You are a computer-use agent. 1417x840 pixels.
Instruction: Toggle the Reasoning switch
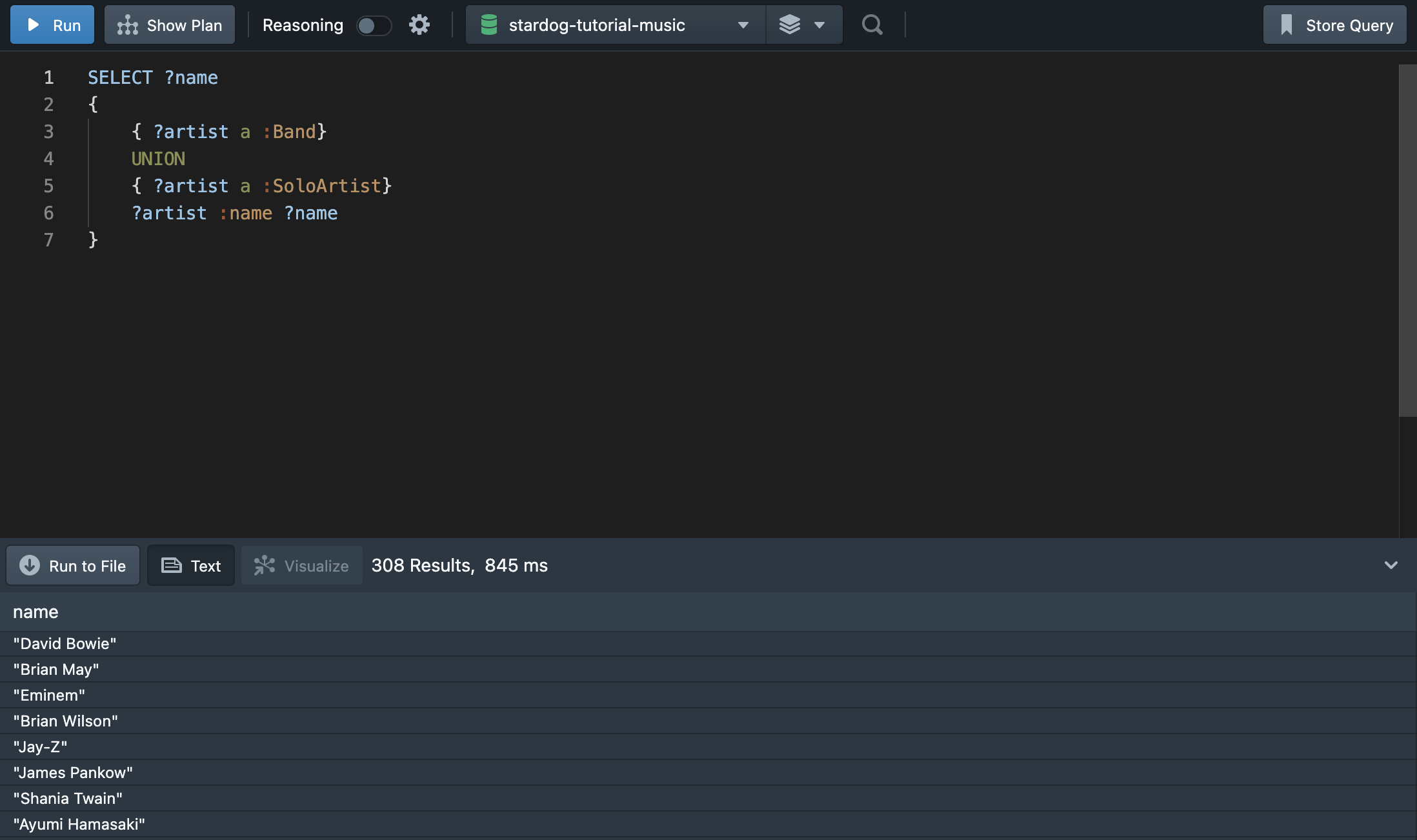[374, 25]
